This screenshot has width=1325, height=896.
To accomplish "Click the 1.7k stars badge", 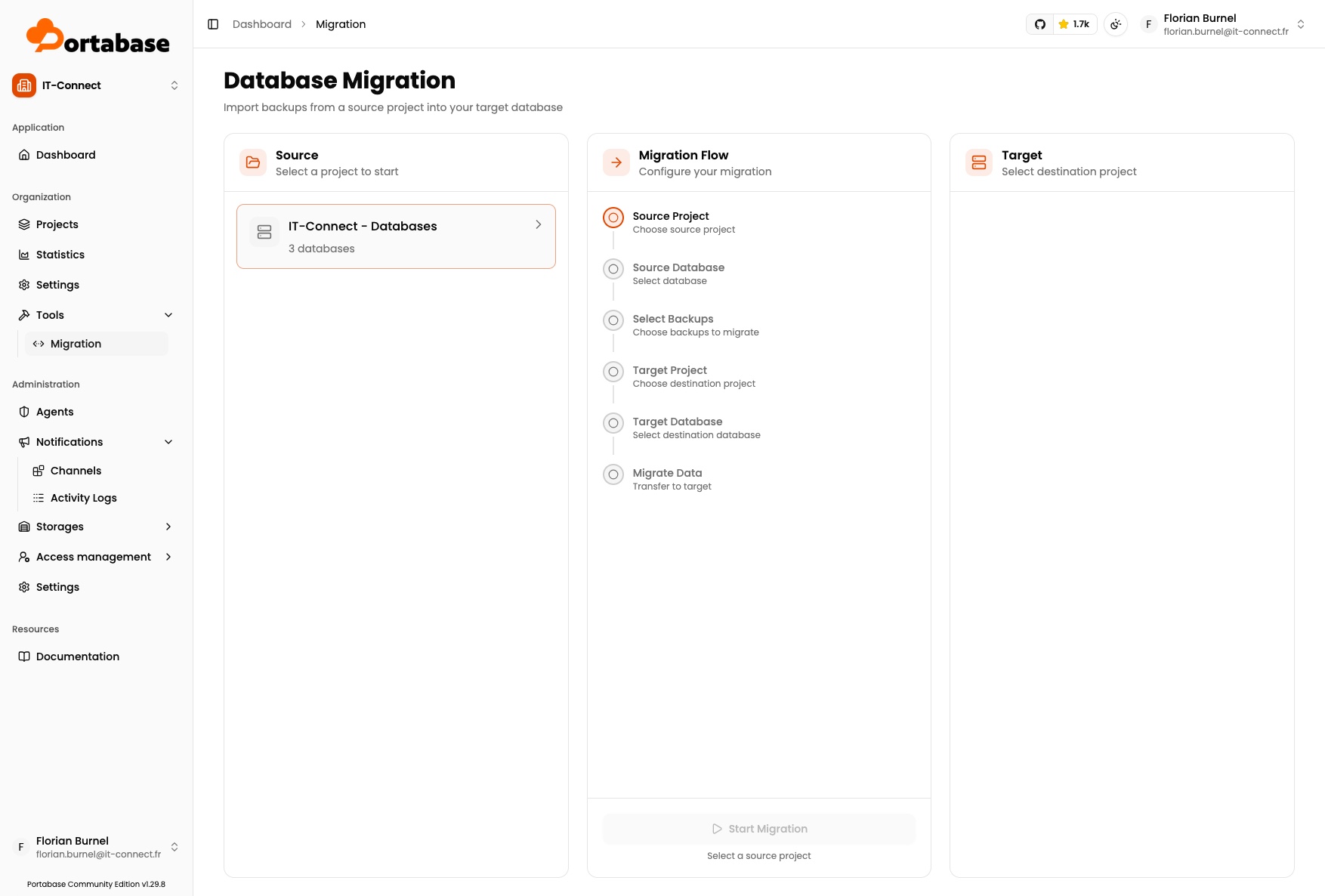I will [x=1075, y=24].
